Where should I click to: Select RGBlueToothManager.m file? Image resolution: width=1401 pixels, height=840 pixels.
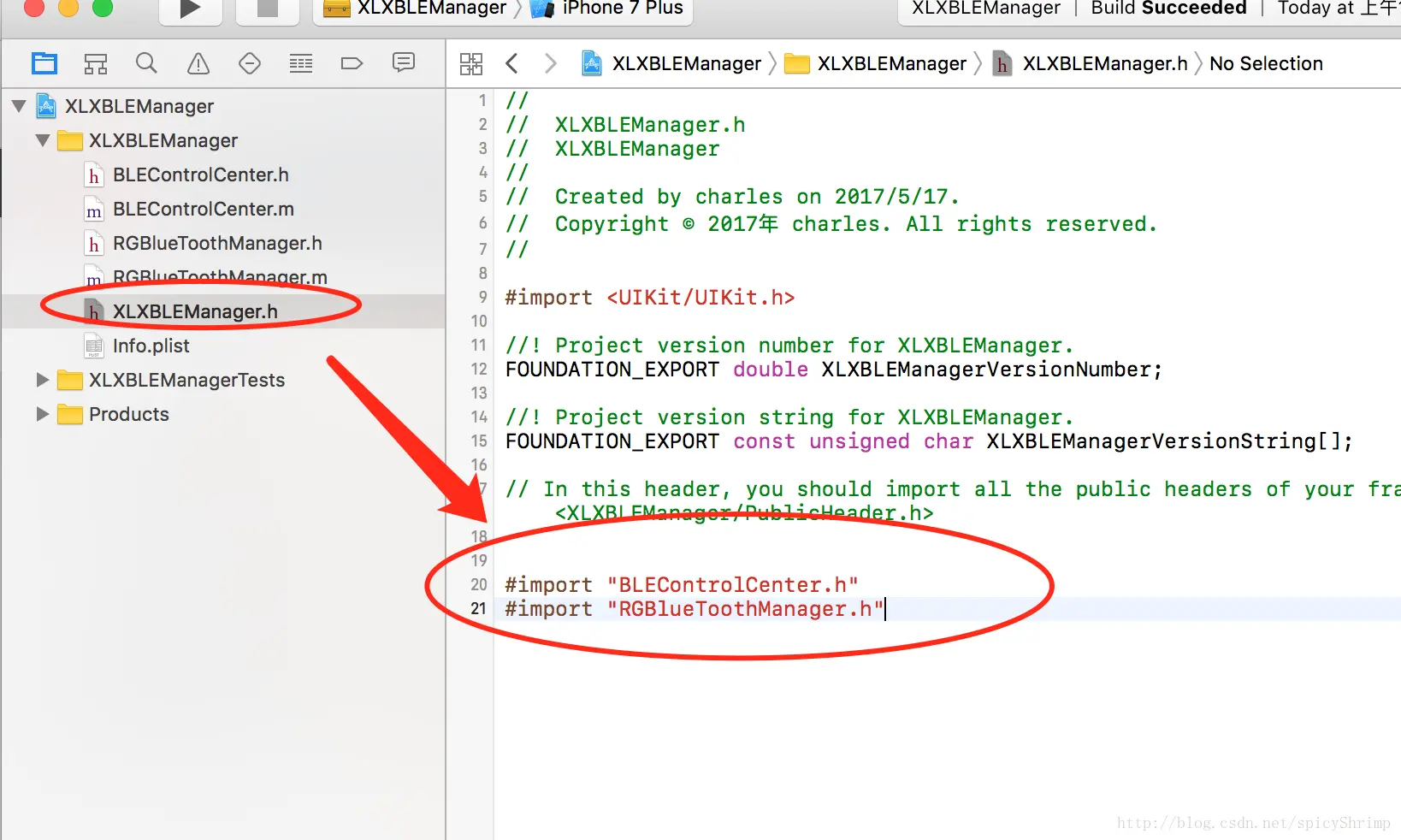220,277
